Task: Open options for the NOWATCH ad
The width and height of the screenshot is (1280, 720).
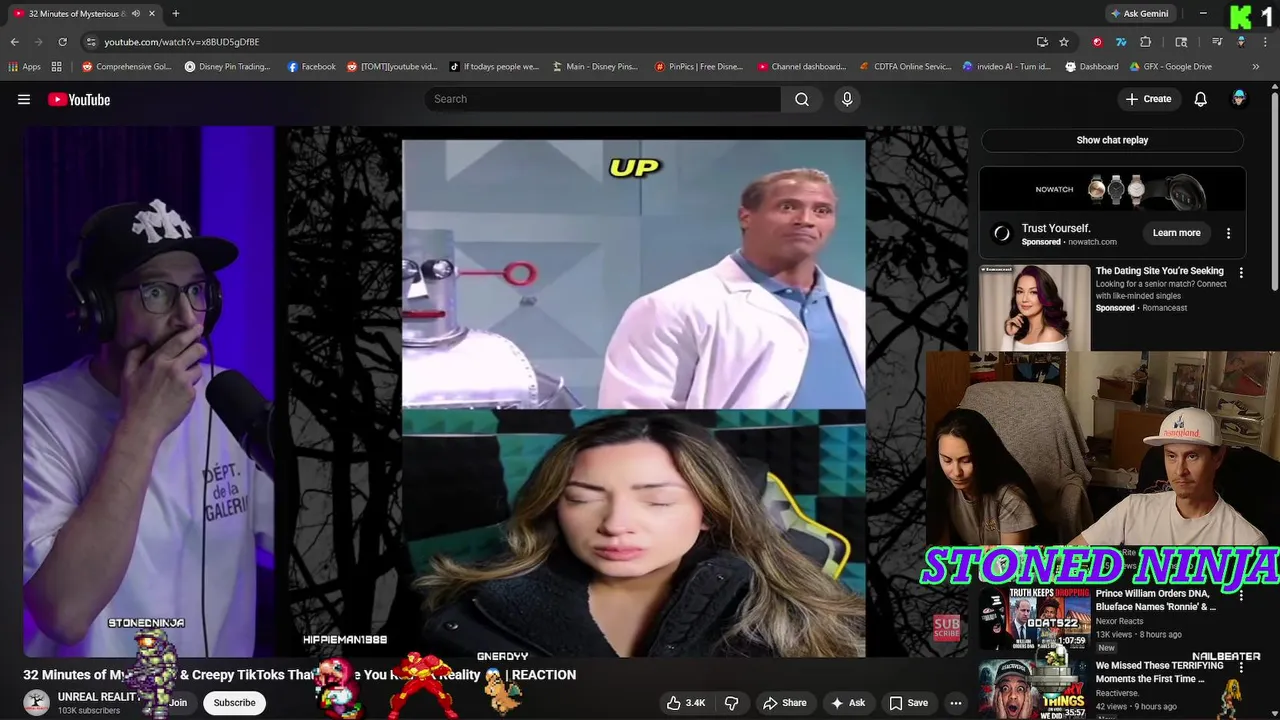Action: point(1228,233)
